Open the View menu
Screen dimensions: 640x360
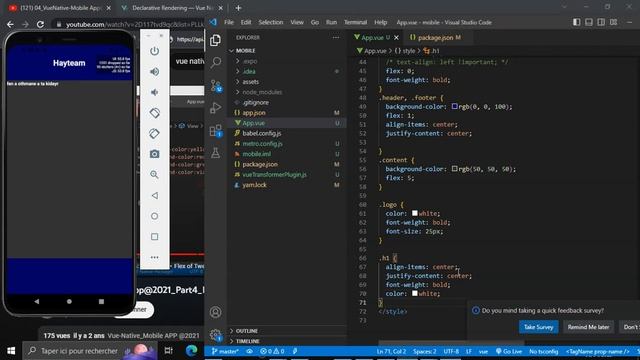[297, 22]
